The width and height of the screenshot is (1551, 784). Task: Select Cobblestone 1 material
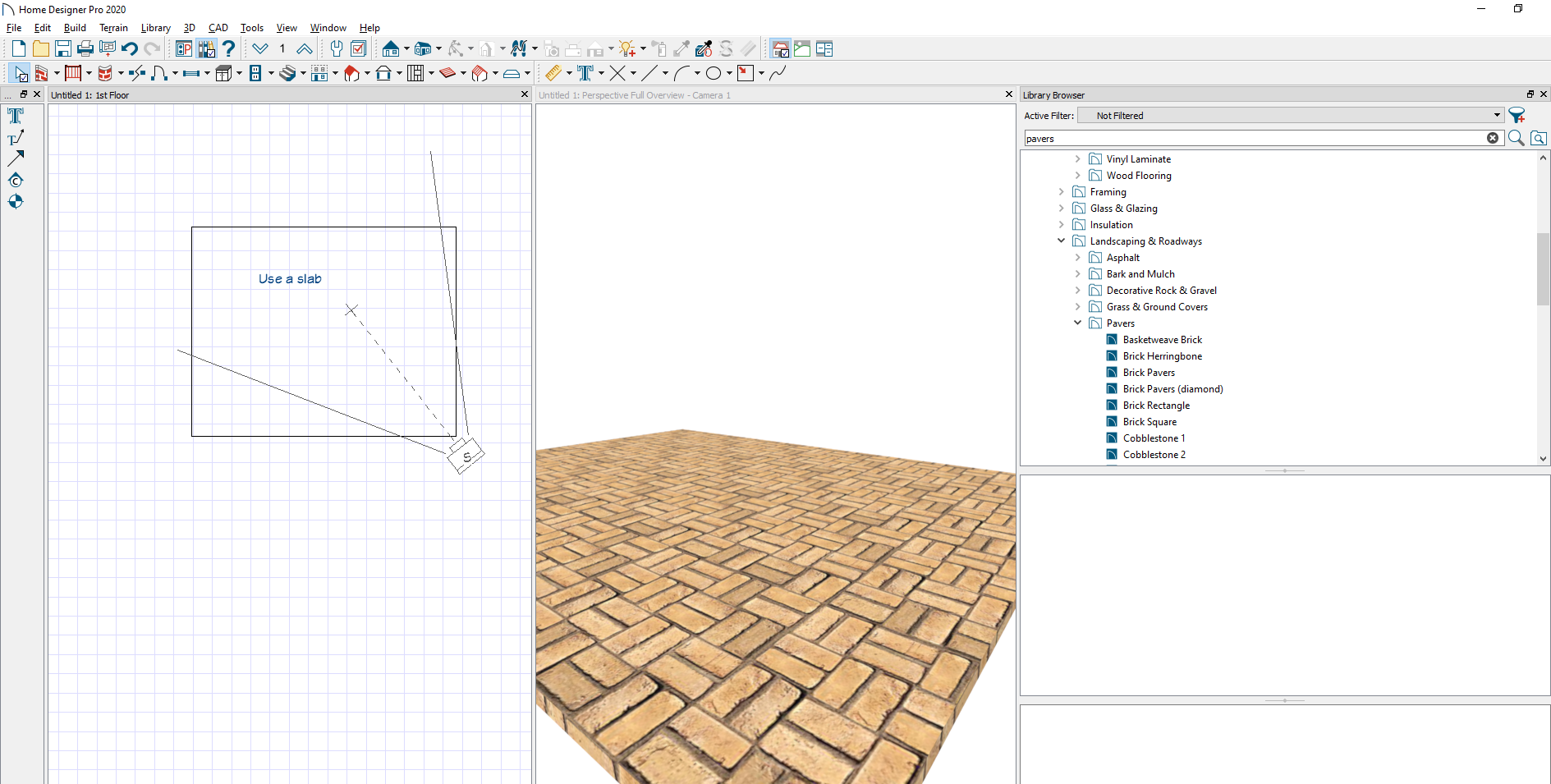click(1154, 438)
